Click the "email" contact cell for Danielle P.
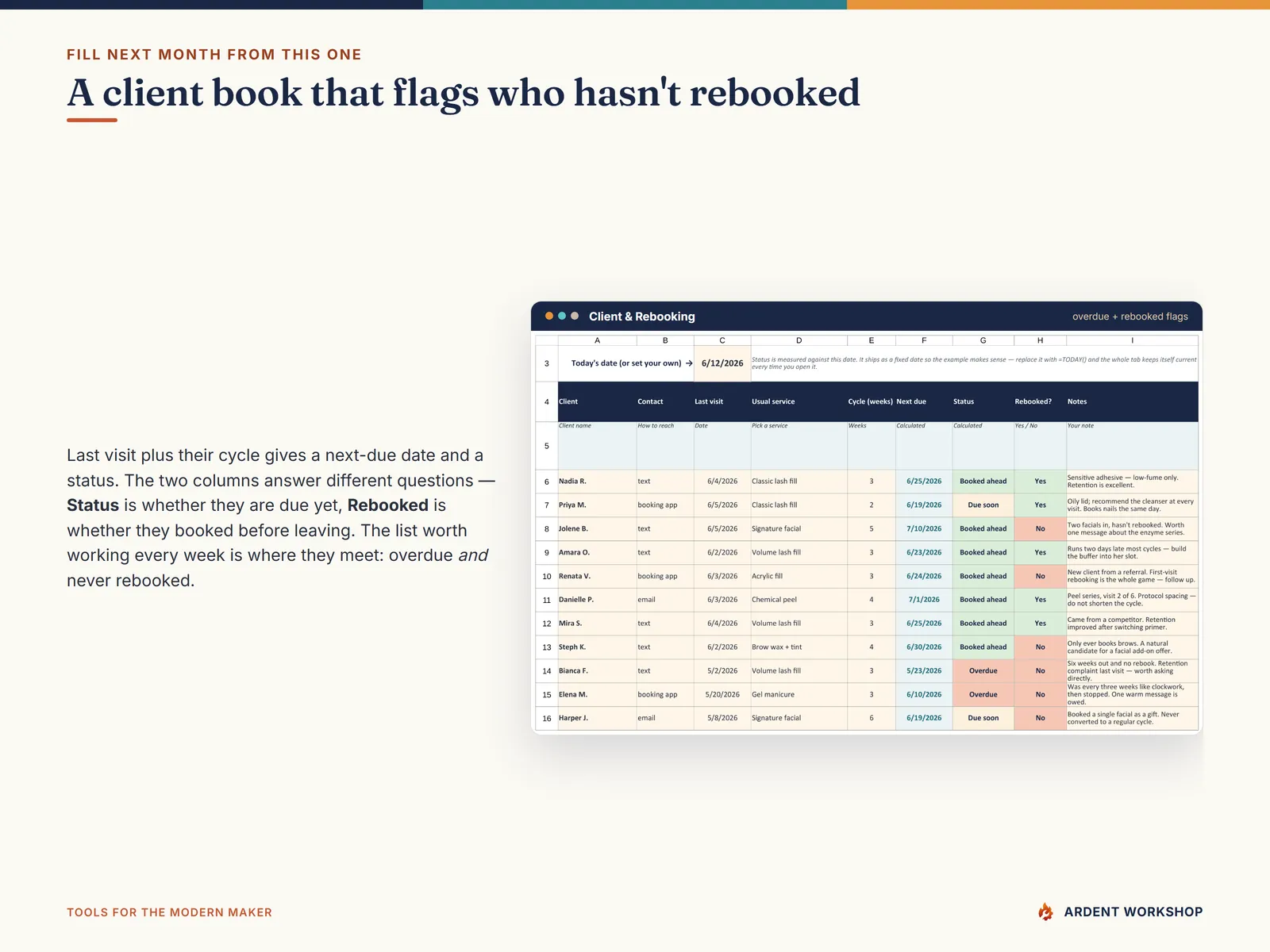1270x952 pixels. click(665, 600)
